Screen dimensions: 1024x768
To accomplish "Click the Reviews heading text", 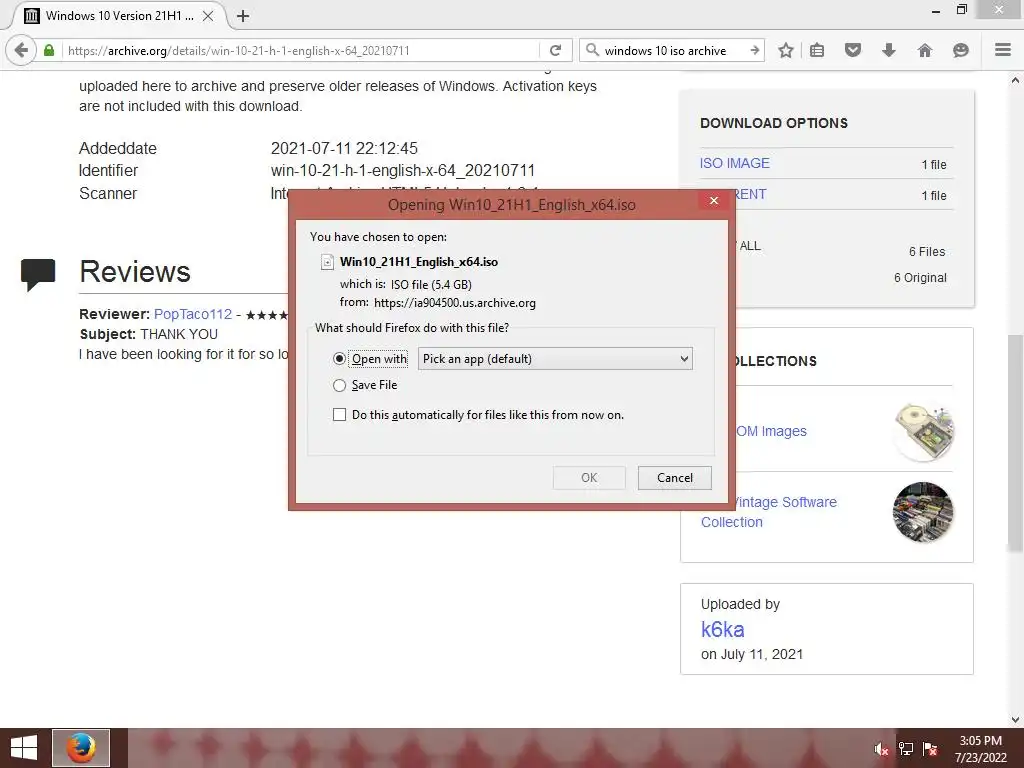I will (135, 272).
